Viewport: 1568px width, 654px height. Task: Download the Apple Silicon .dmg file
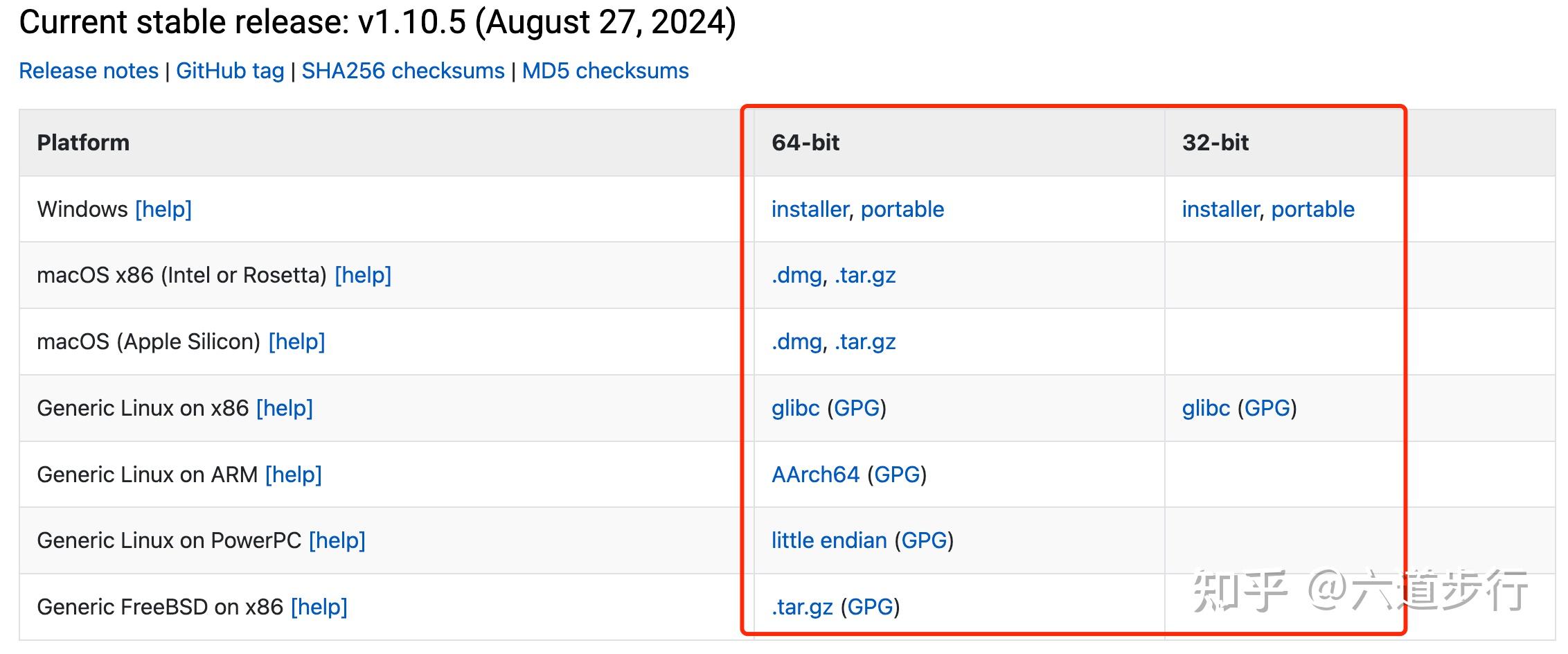tap(796, 342)
